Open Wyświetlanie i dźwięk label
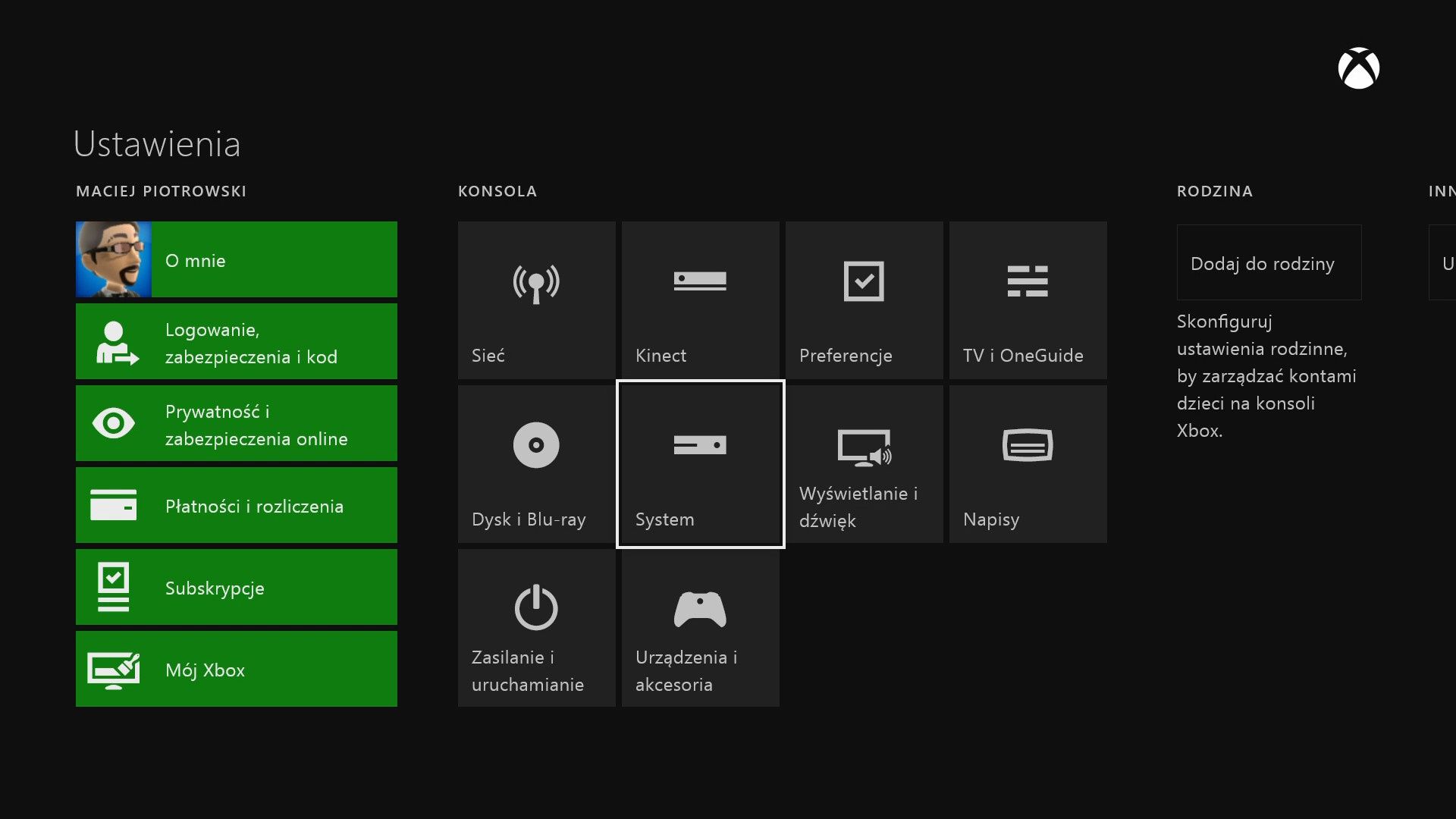The height and width of the screenshot is (819, 1456). (x=858, y=507)
